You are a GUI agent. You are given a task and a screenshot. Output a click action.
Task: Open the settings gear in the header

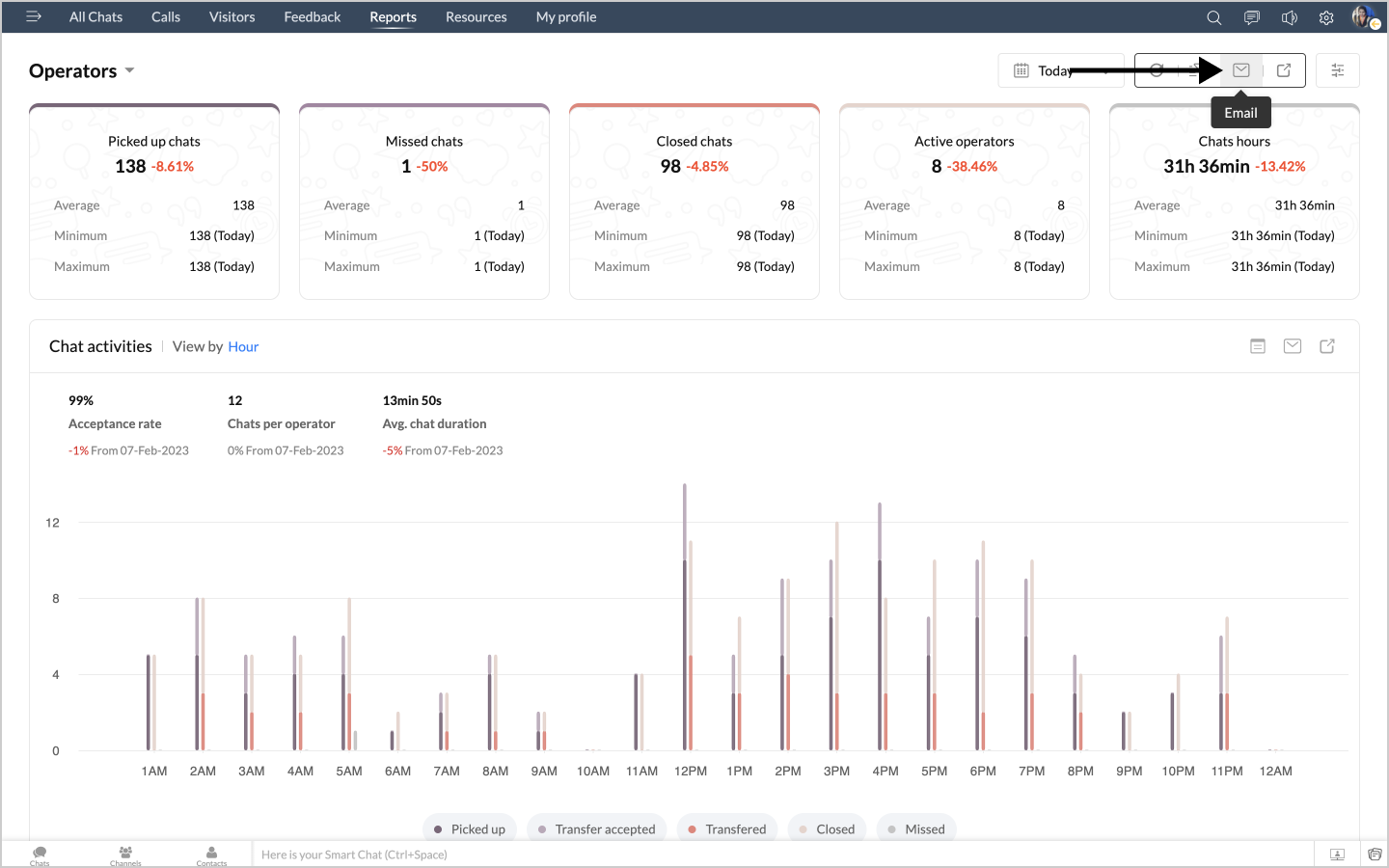(x=1326, y=17)
